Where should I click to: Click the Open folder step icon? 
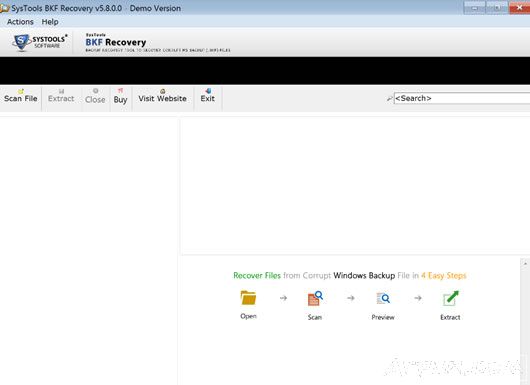point(248,298)
